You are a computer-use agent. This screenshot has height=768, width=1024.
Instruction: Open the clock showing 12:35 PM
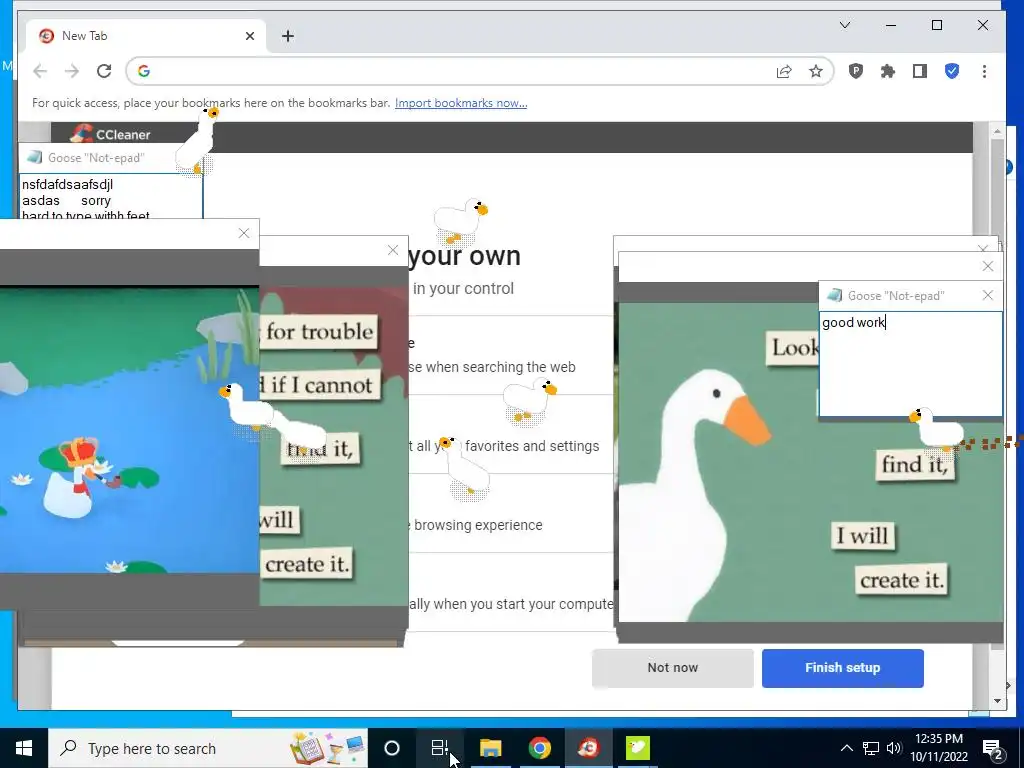point(939,748)
